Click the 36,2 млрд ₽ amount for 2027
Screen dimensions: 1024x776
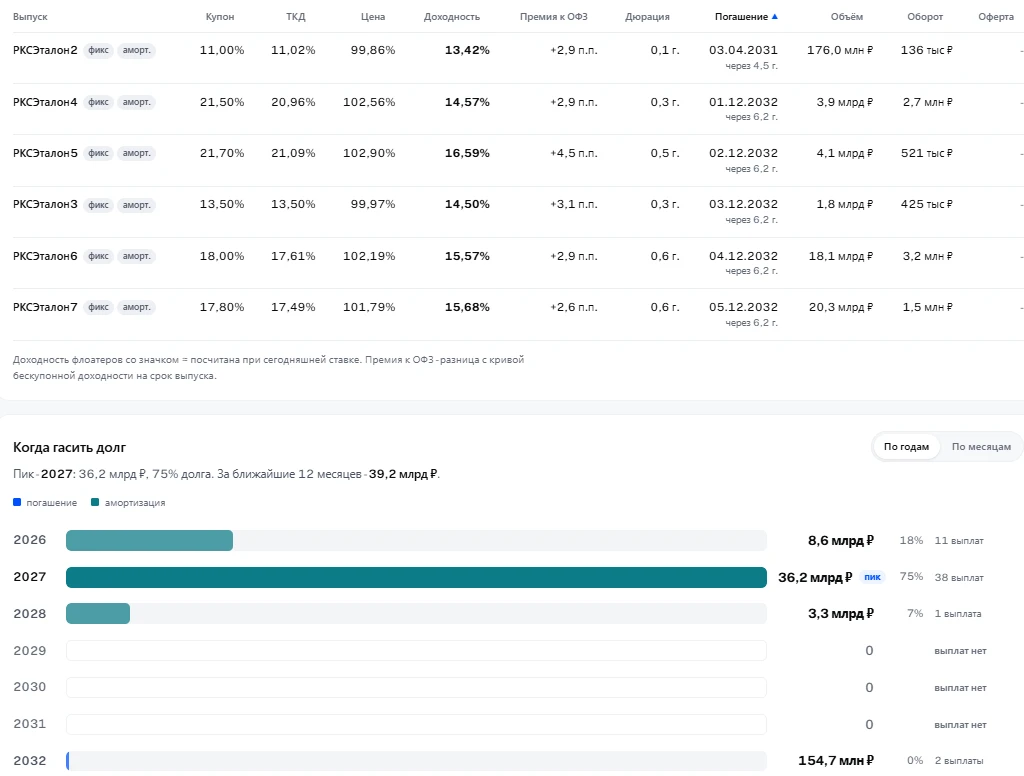815,577
